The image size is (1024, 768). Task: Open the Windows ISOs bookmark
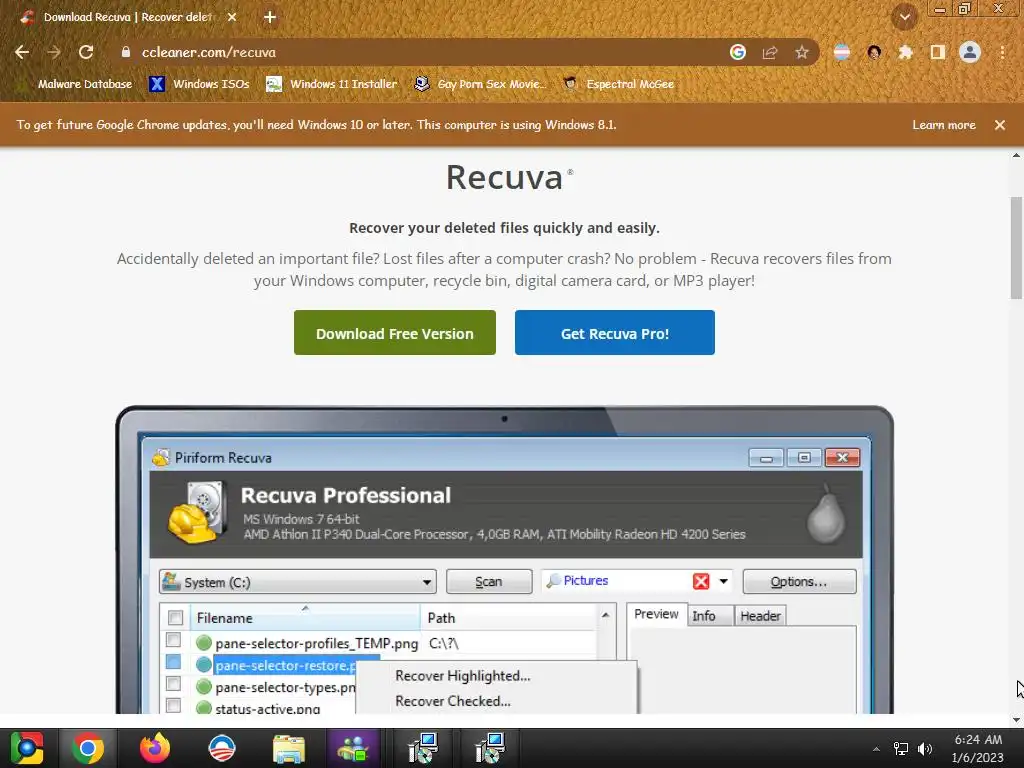(199, 84)
